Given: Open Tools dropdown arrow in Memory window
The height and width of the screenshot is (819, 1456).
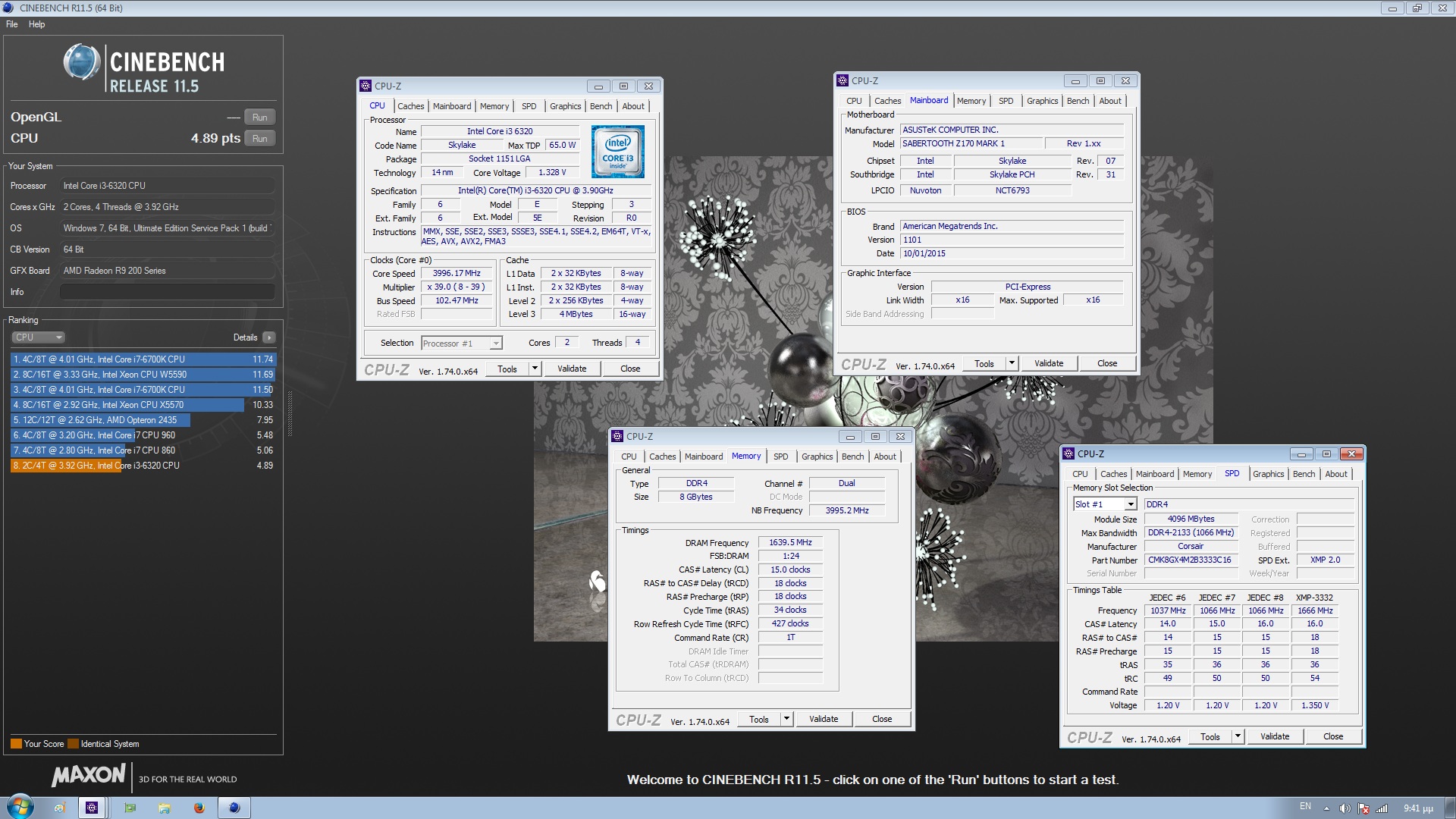Looking at the screenshot, I should (786, 719).
